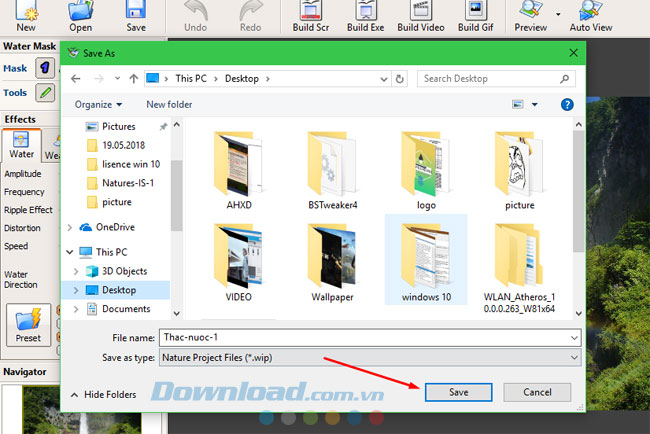Select Mask number 1 button
The height and width of the screenshot is (434, 650).
(45, 68)
